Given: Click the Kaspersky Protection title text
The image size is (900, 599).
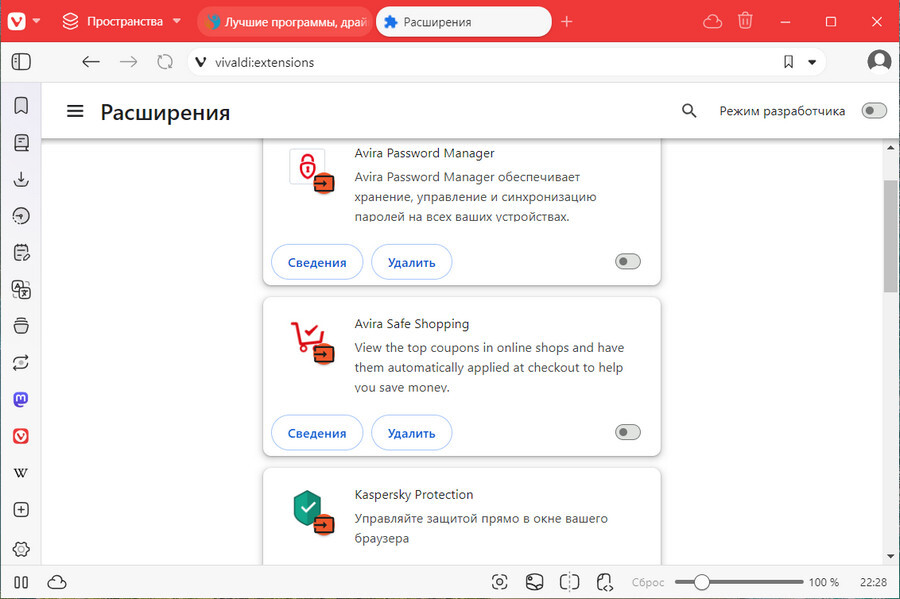Looking at the screenshot, I should point(414,495).
